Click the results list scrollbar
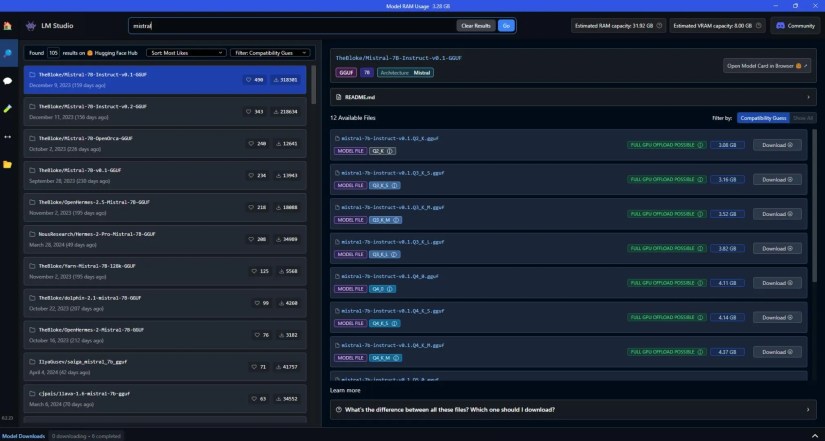The image size is (825, 441). (314, 84)
